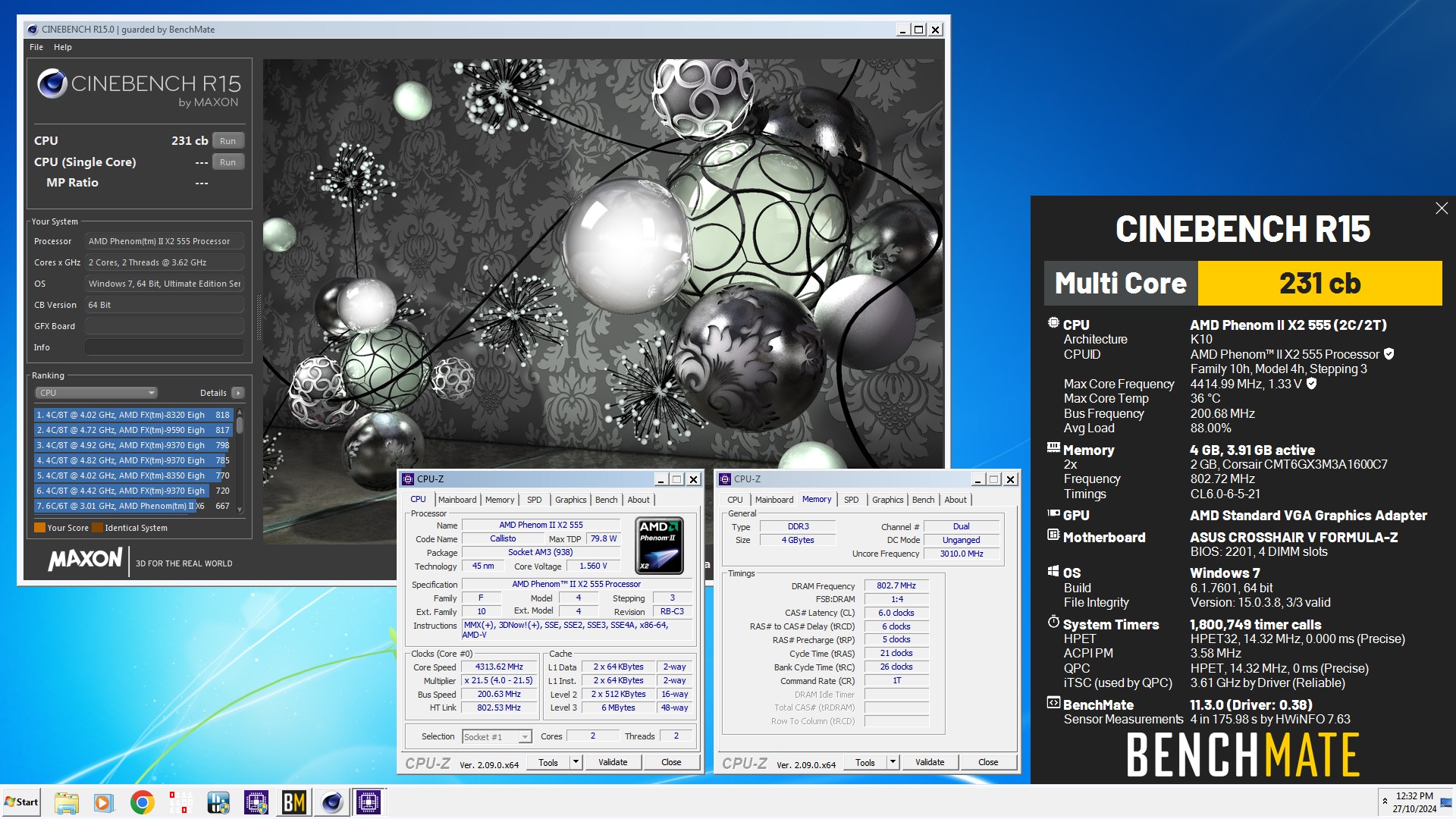Expand Tools dropdown arrow in right CPU-Z
The width and height of the screenshot is (1456, 819).
(x=893, y=763)
